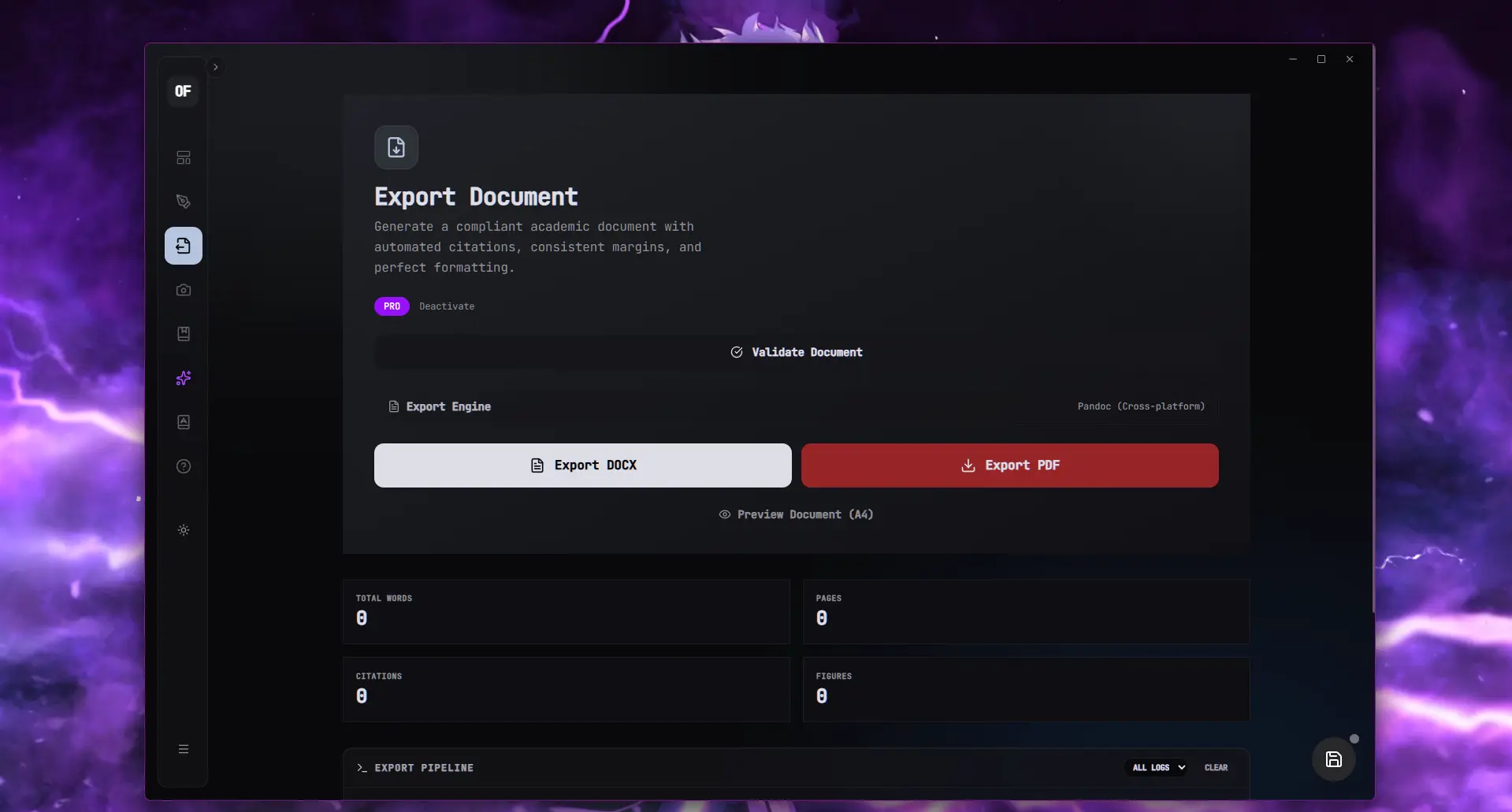
Task: Click the Export DOCX button
Action: (x=583, y=465)
